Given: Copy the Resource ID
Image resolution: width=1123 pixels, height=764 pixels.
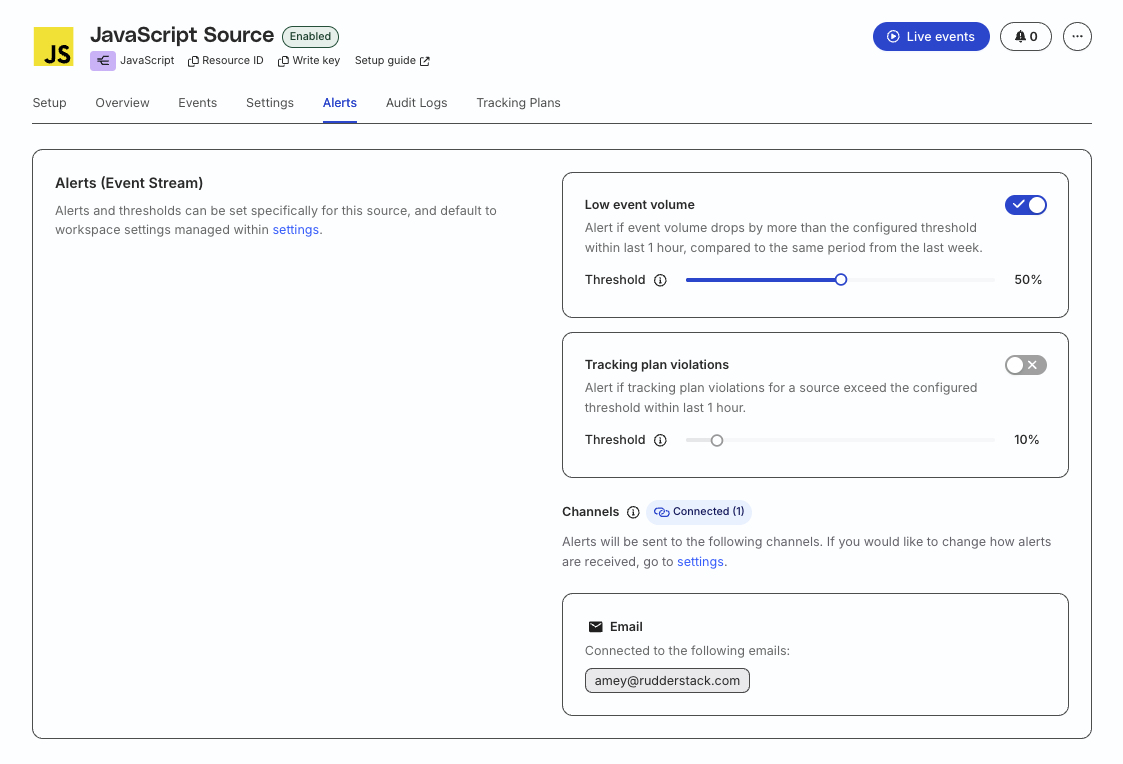Looking at the screenshot, I should pos(226,61).
